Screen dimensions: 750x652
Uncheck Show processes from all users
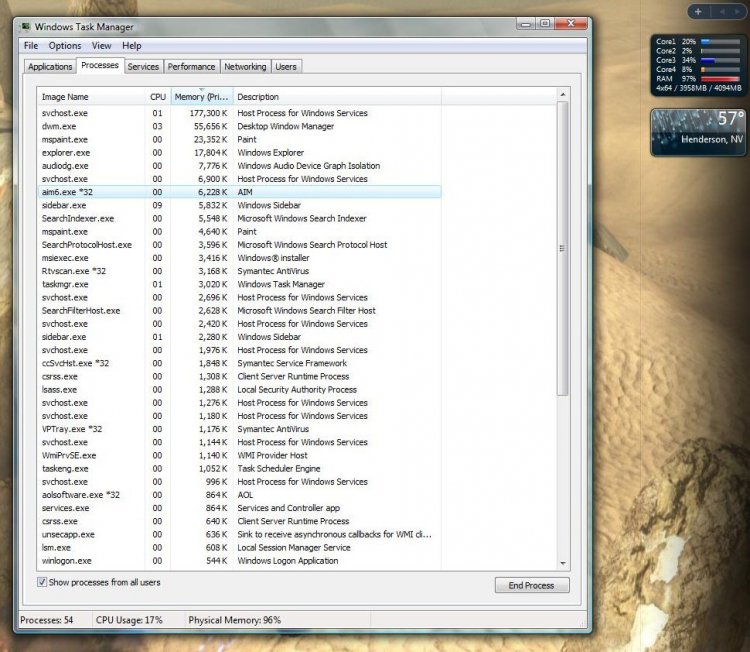click(x=42, y=582)
